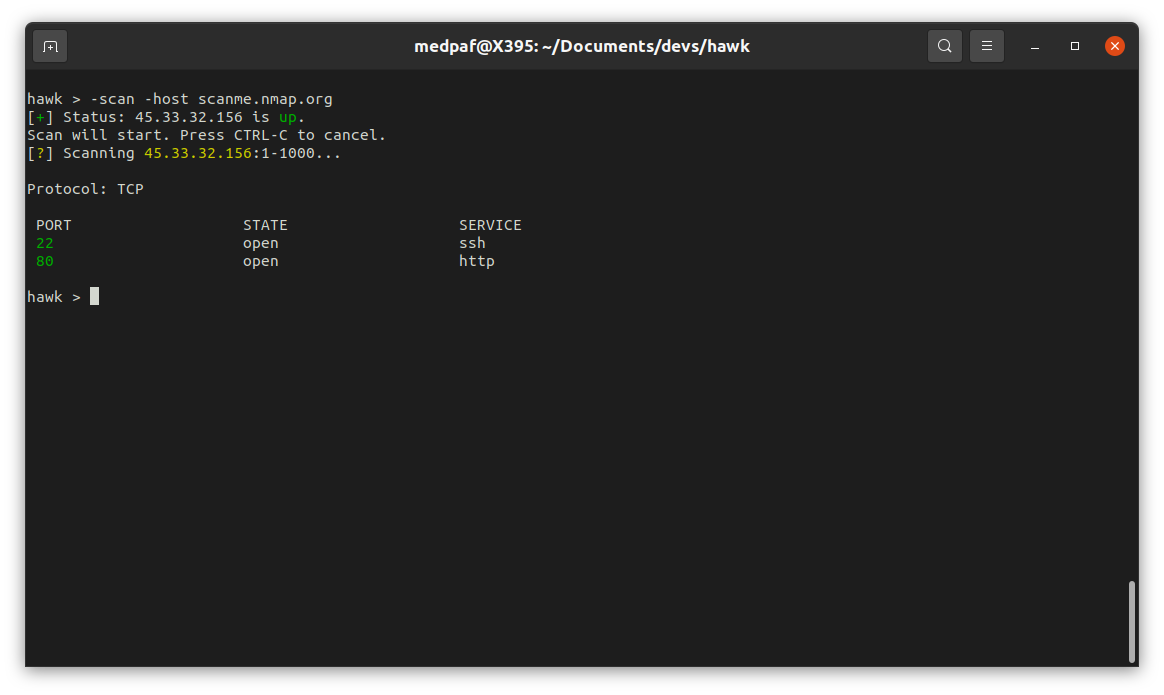The width and height of the screenshot is (1164, 695).
Task: Click the green port 80 entry
Action: click(45, 261)
